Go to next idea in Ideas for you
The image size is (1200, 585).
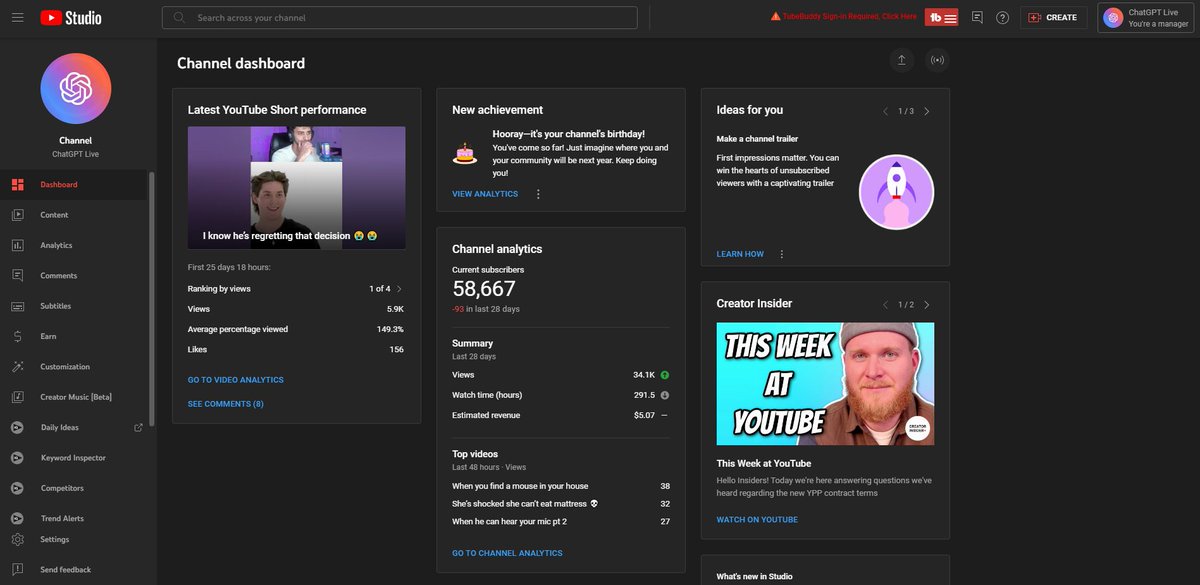point(926,111)
